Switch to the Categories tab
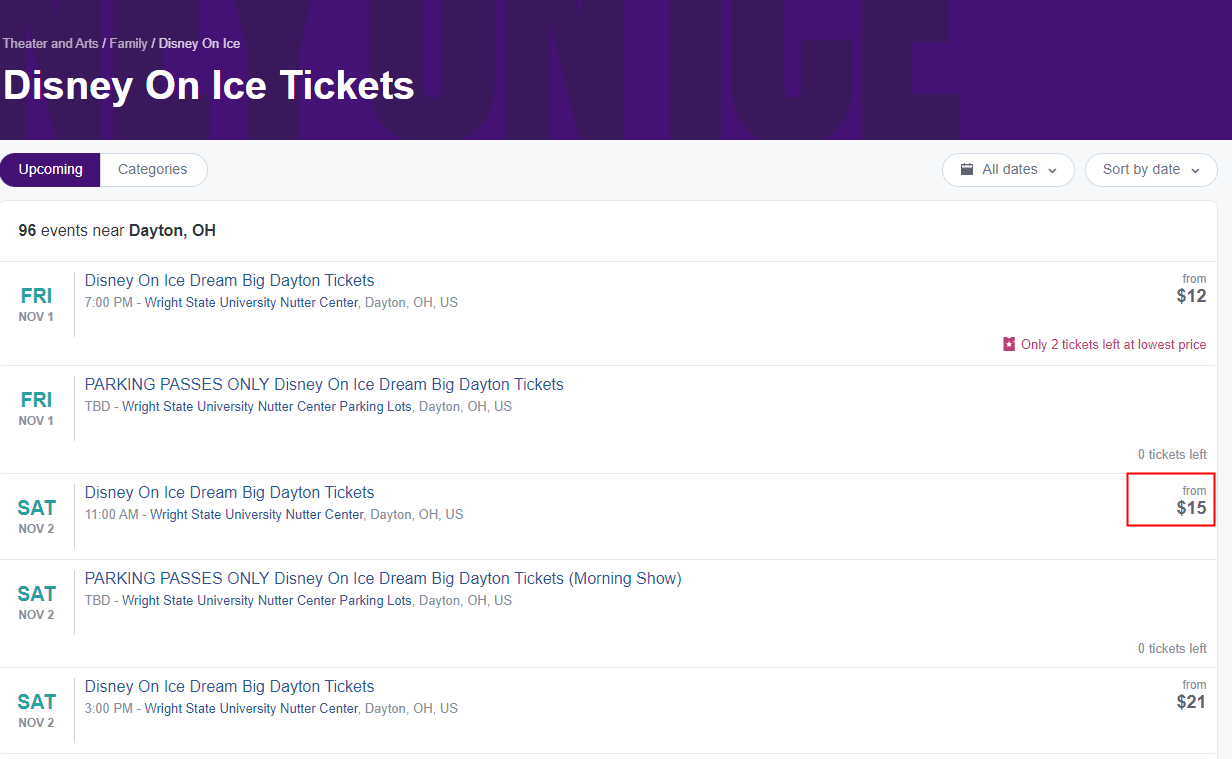Image resolution: width=1232 pixels, height=759 pixels. click(x=153, y=170)
